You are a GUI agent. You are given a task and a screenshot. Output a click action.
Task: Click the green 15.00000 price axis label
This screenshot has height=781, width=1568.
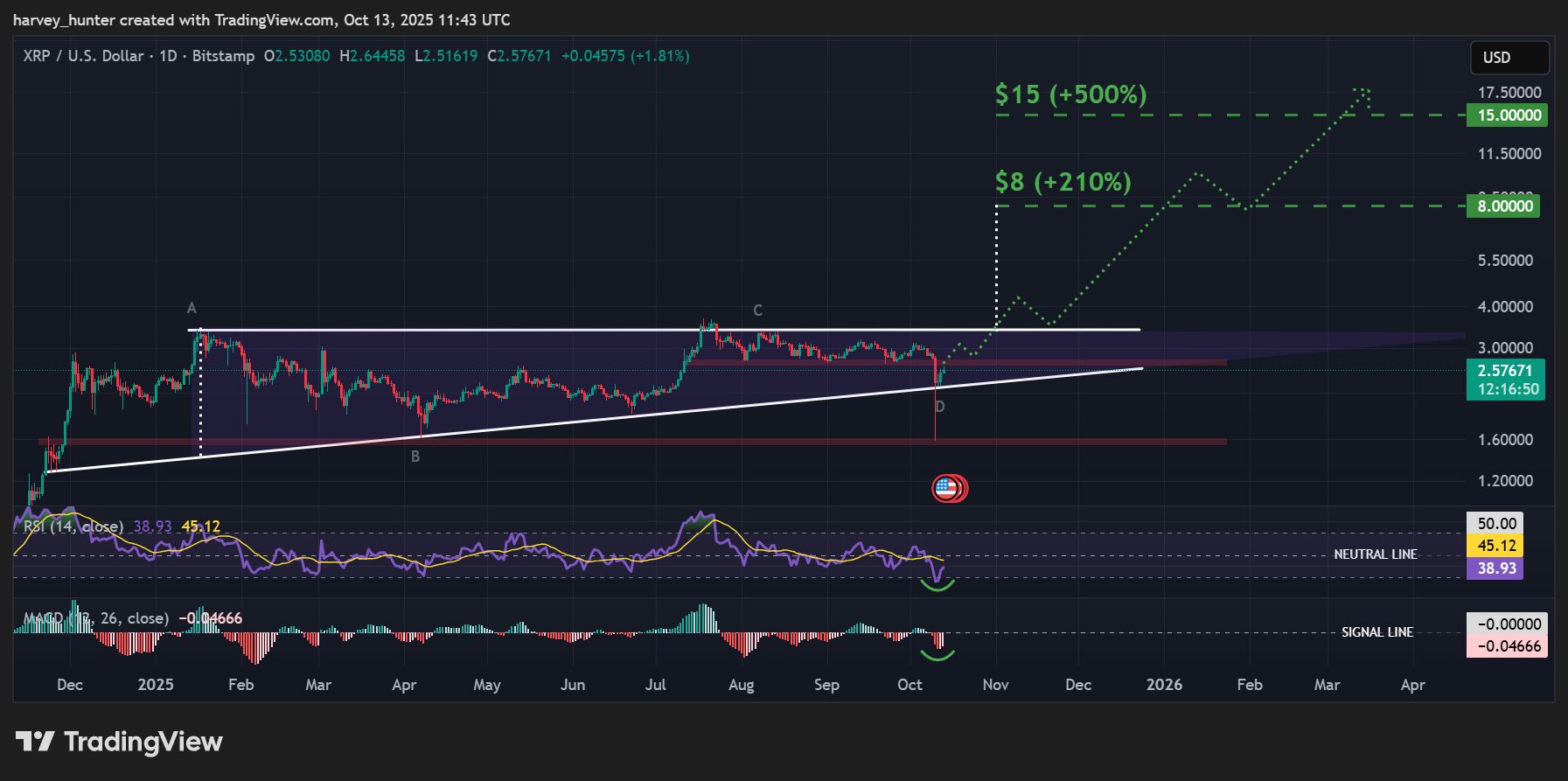(1508, 115)
